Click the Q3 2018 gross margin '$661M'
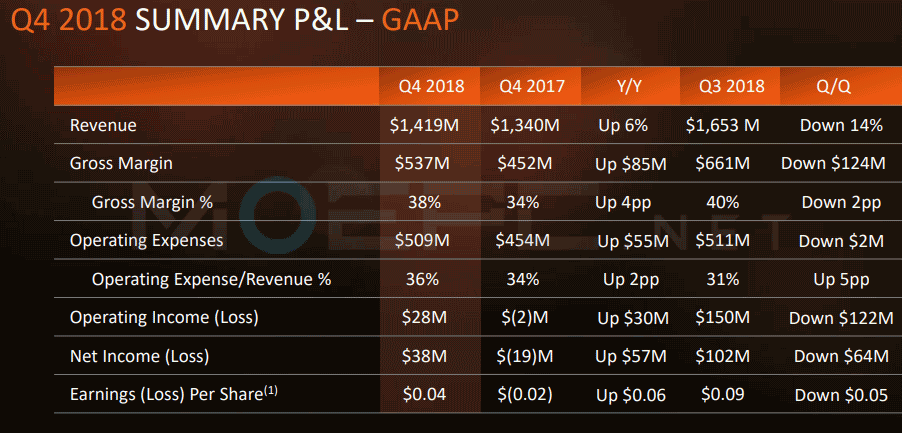 [723, 163]
